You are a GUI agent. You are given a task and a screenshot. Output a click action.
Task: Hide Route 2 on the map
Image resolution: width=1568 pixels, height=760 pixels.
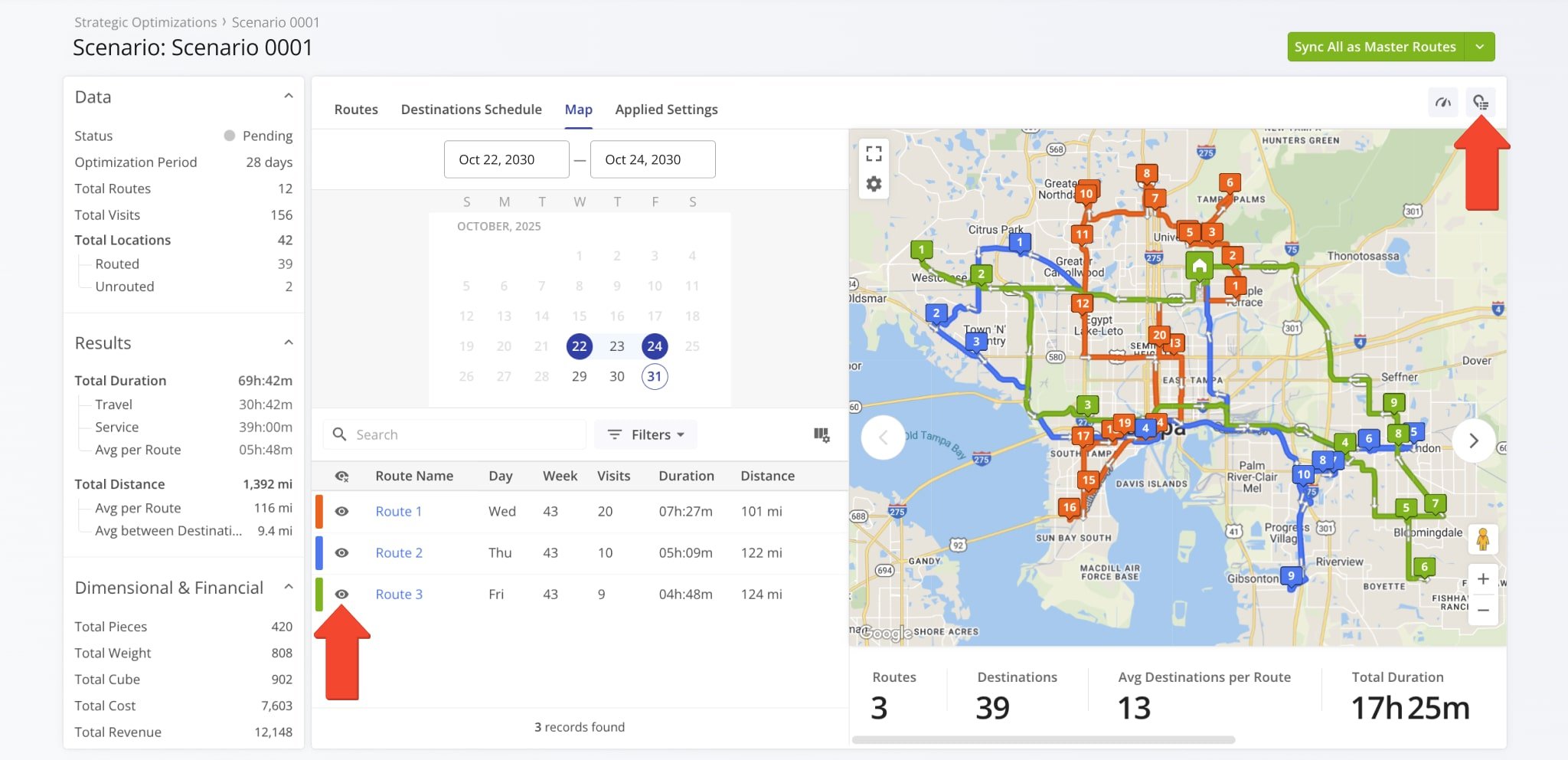342,553
